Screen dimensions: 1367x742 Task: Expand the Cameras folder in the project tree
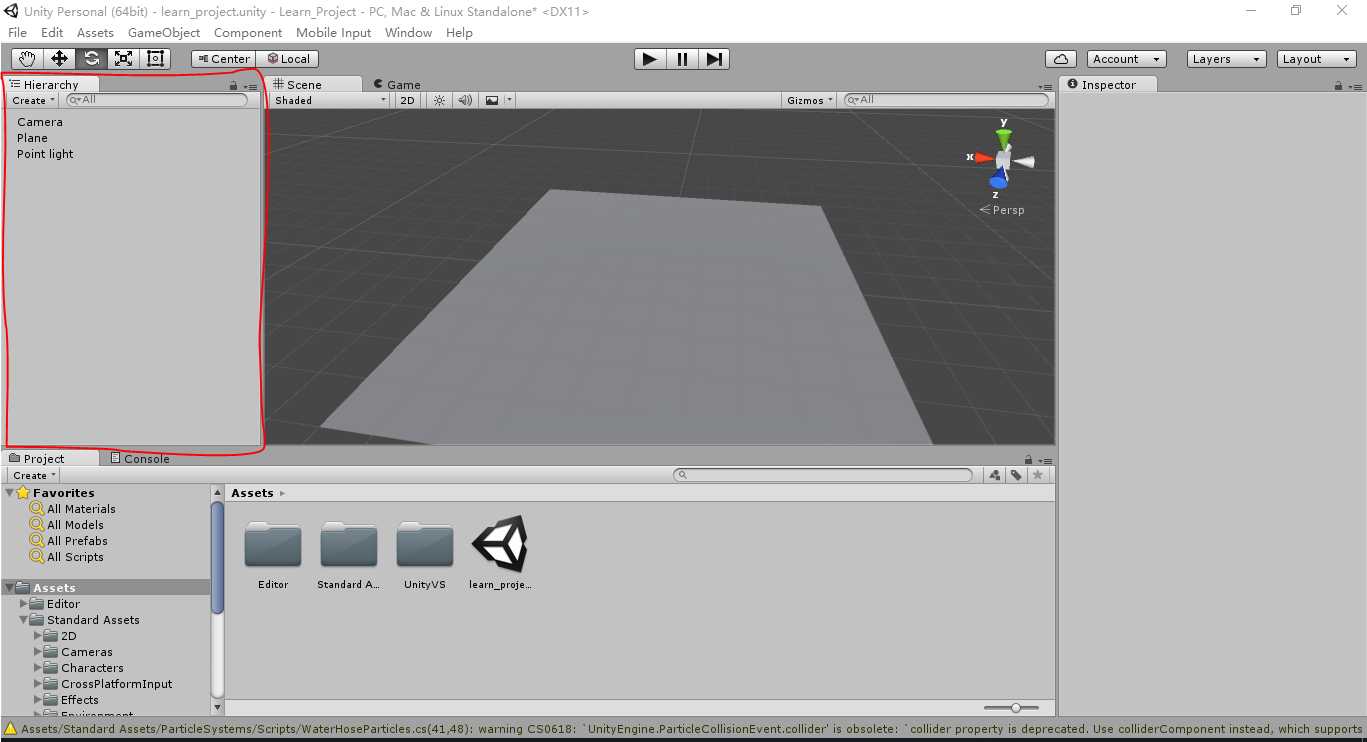click(x=39, y=652)
